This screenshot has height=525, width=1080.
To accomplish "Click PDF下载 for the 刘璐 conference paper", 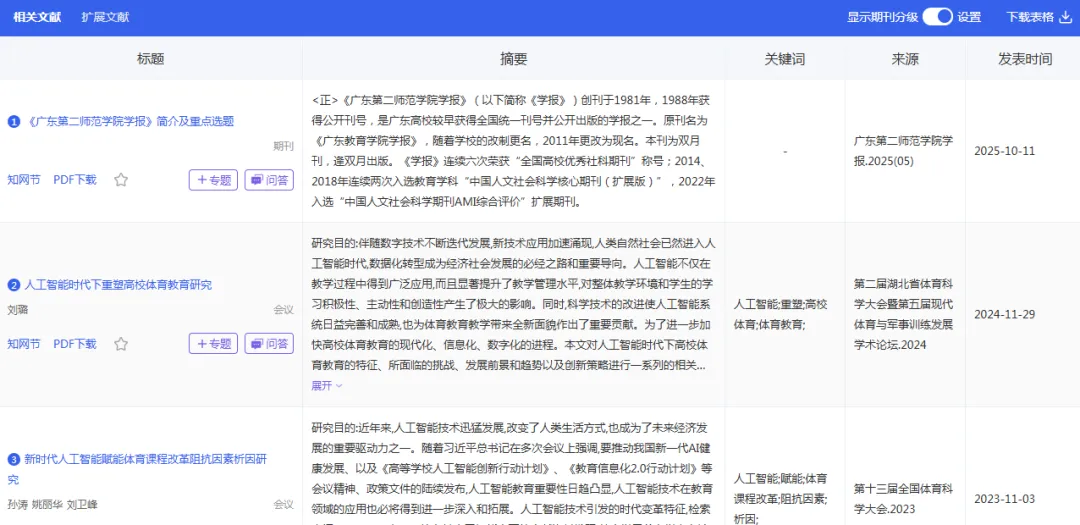I will coord(75,344).
